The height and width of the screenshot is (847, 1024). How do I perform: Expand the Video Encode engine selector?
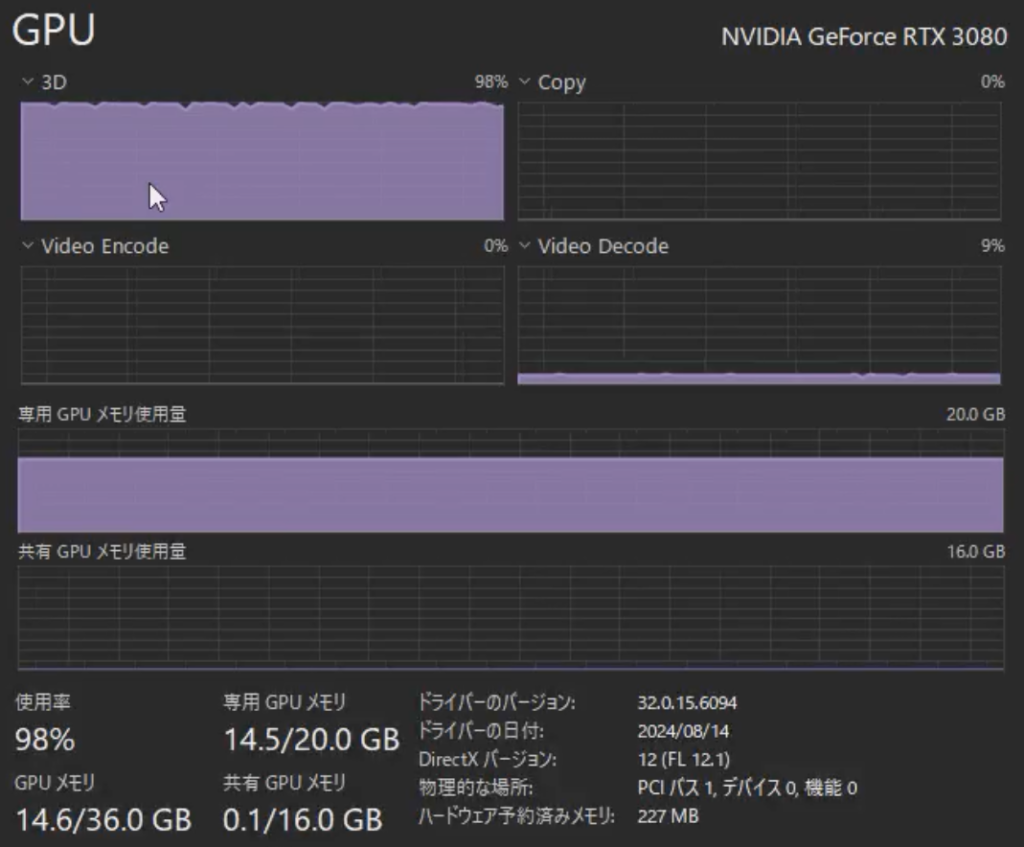pos(95,246)
